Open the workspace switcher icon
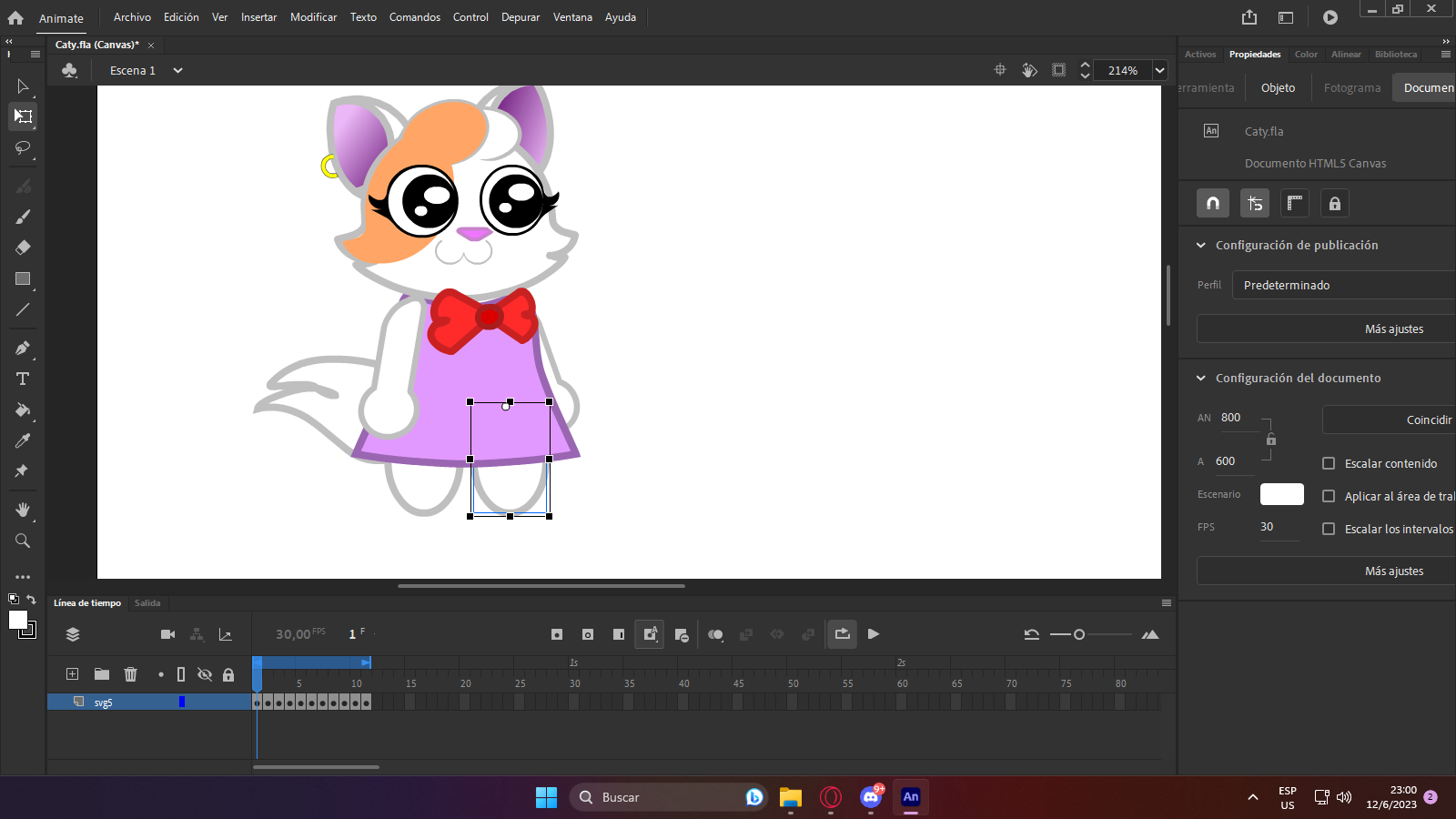 pyautogui.click(x=1286, y=17)
